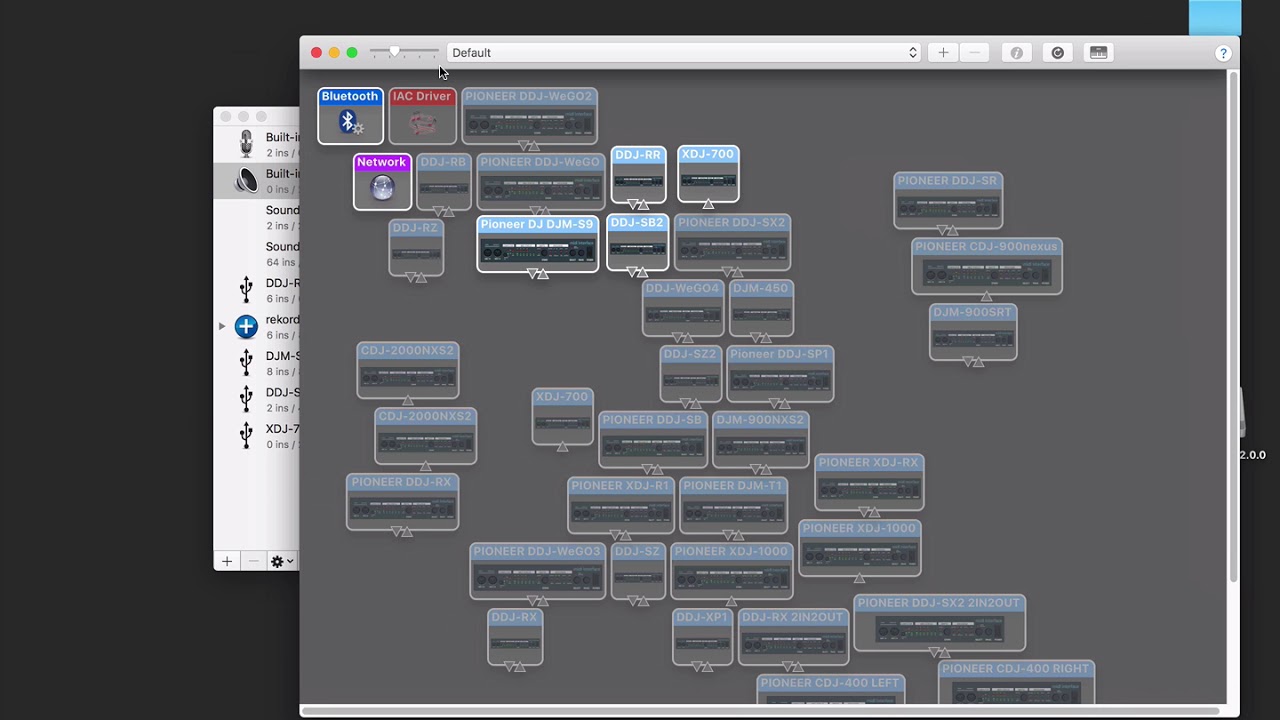Select the DJM-900SRT device icon
1280x720 pixels.
tap(973, 332)
